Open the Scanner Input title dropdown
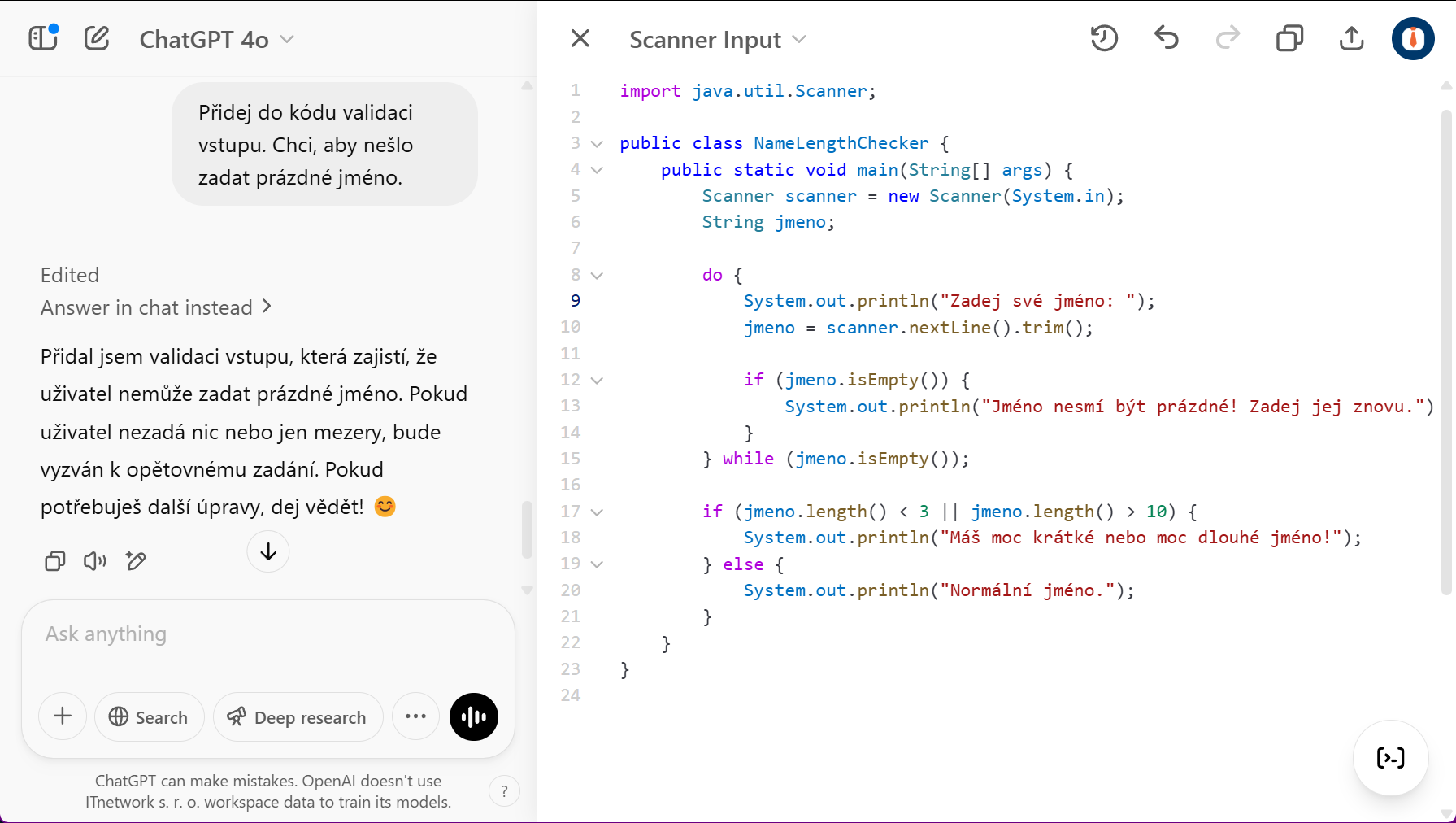1456x823 pixels. [717, 39]
